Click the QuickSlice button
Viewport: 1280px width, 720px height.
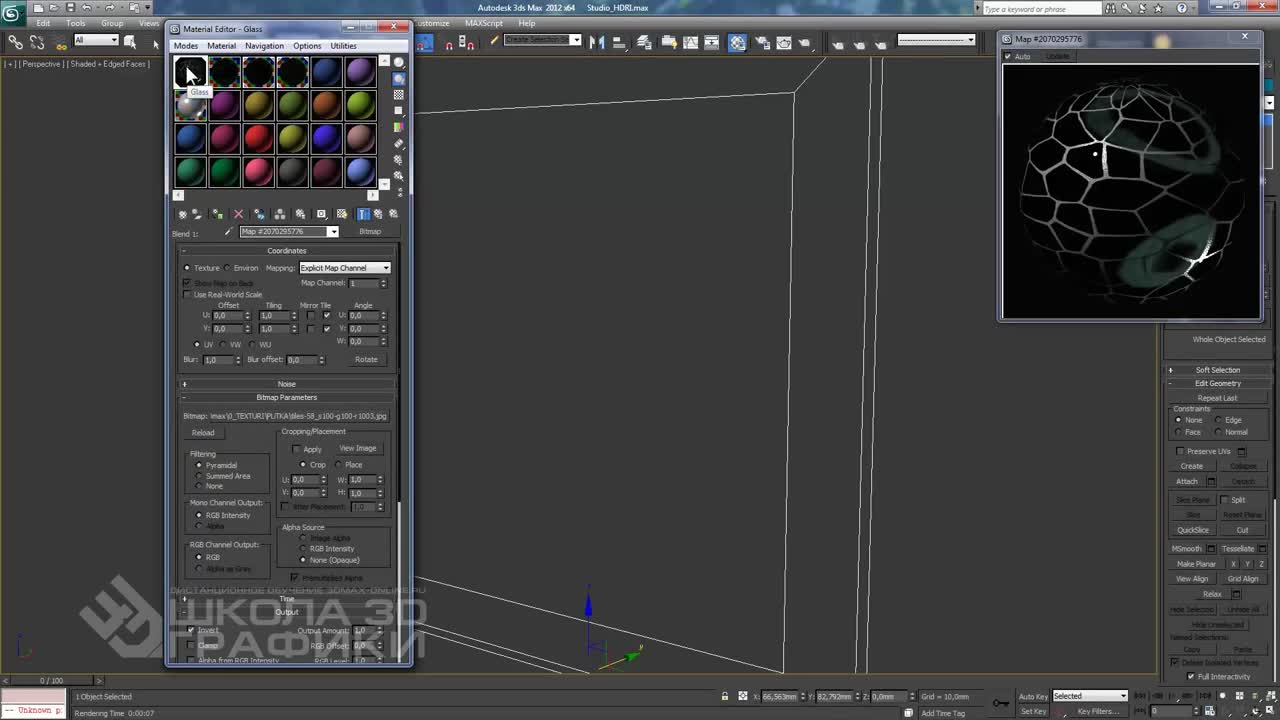coord(1193,530)
